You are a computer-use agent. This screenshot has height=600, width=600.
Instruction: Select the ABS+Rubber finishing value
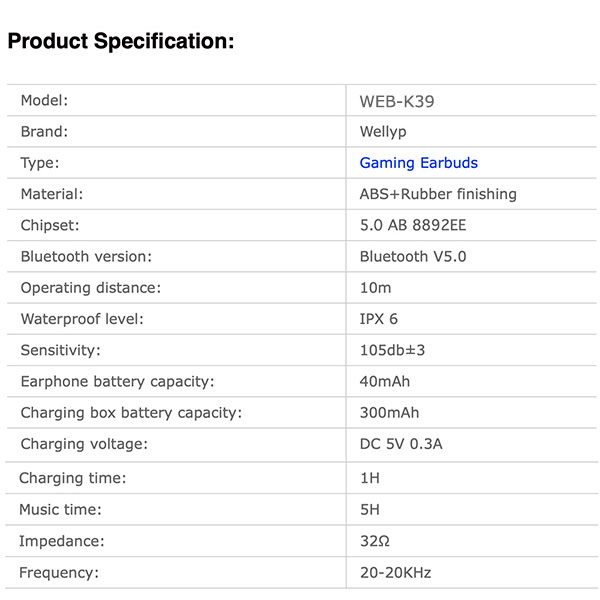point(438,194)
